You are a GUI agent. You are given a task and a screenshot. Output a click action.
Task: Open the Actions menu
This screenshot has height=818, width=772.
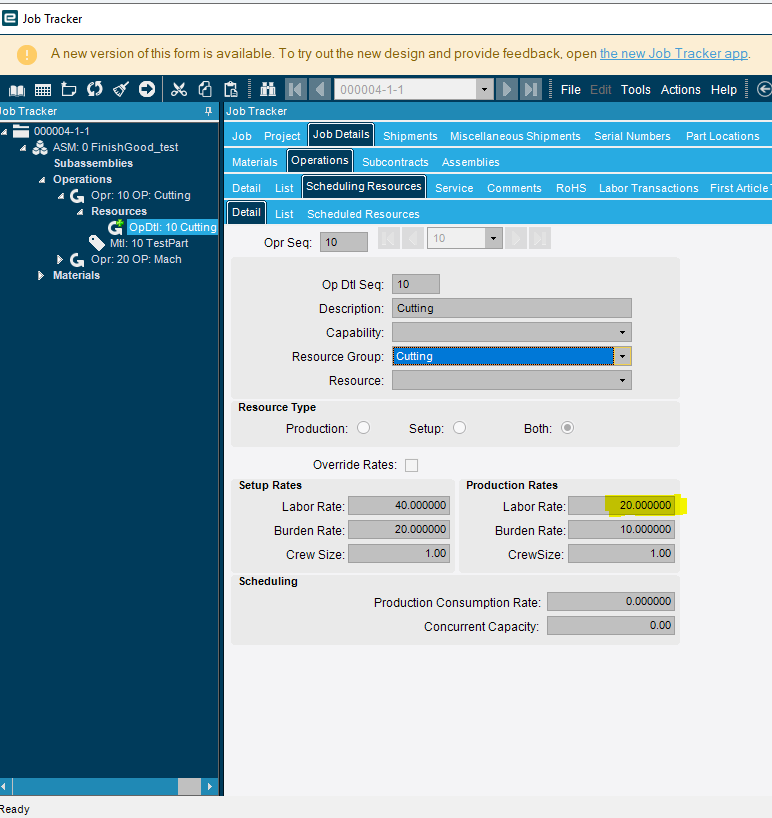point(681,90)
